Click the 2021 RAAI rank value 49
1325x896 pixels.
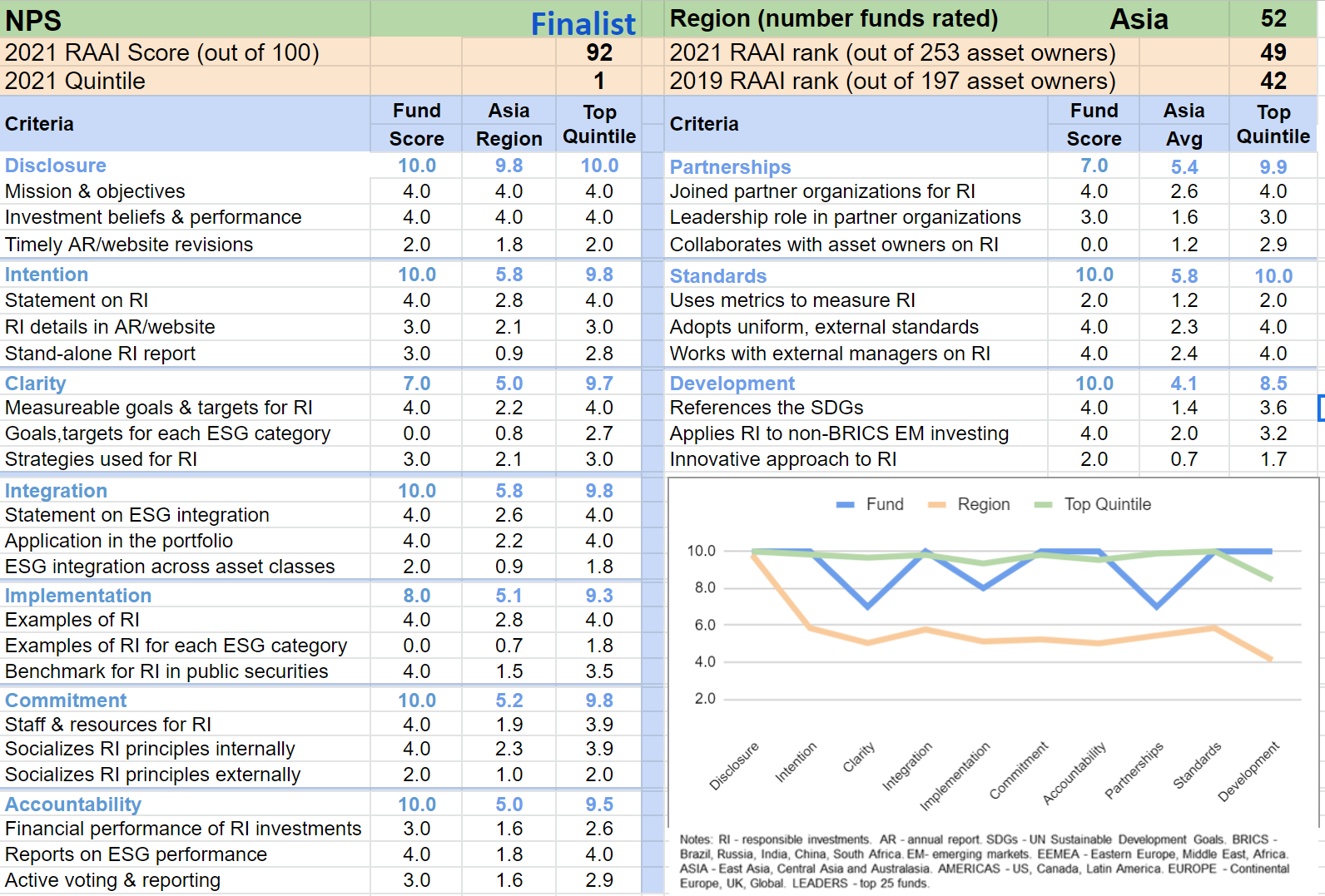pos(1273,52)
